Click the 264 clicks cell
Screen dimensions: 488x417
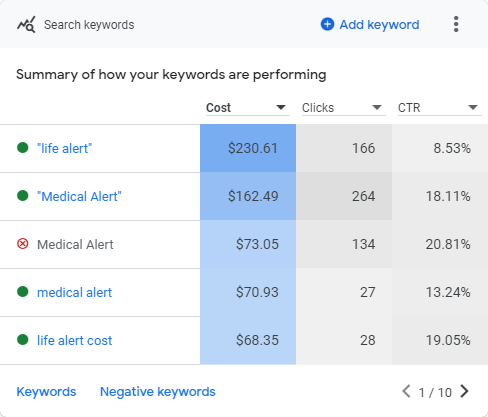pyautogui.click(x=344, y=196)
